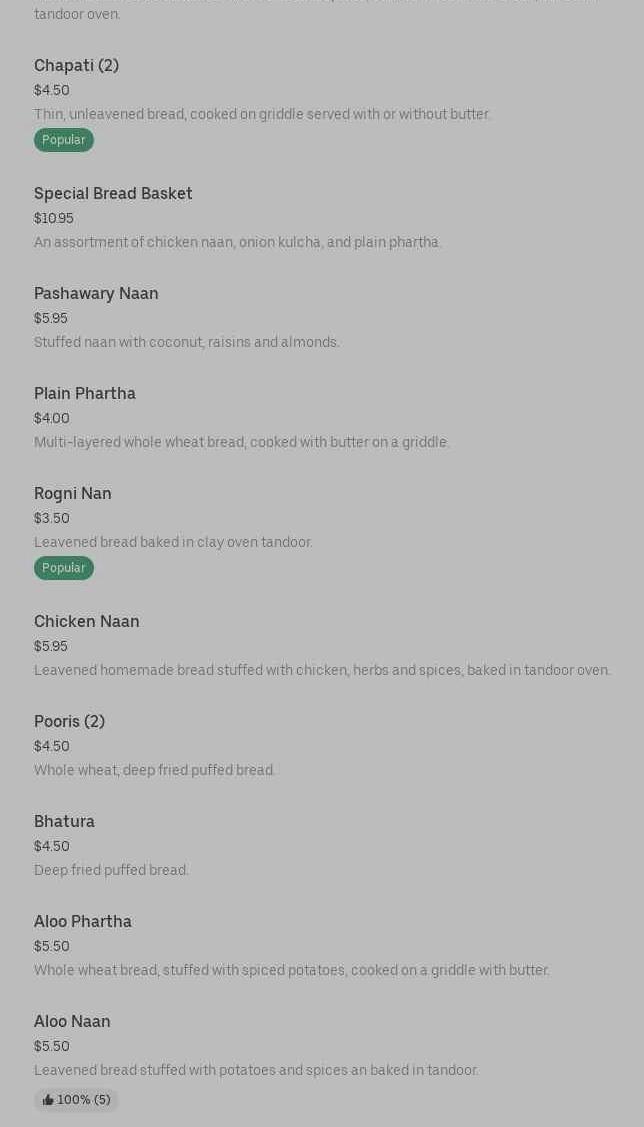Open the Chicken Naan menu item
This screenshot has height=1127, width=644.
(87, 622)
